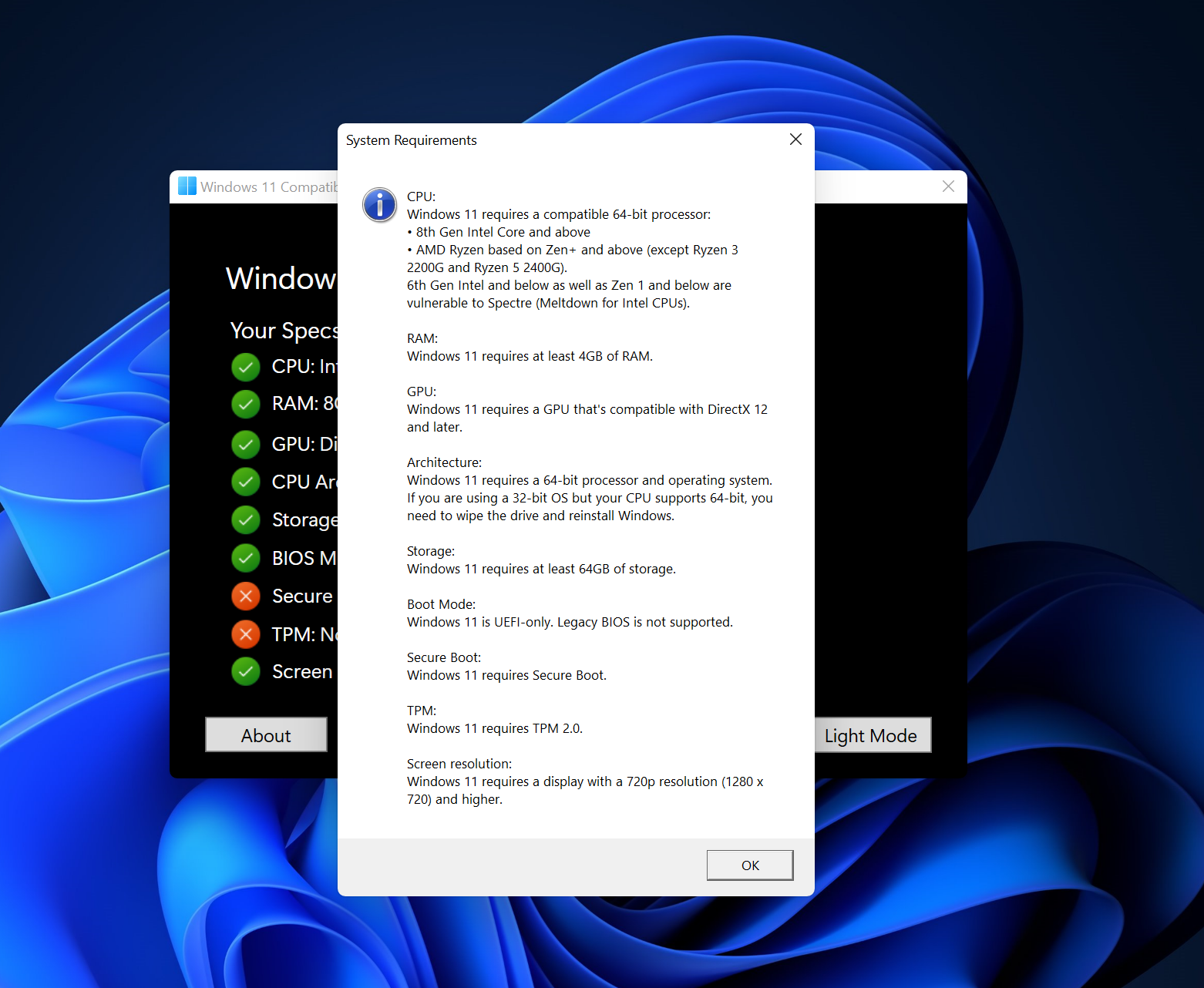Click the green checkmark beside GPU
Image resolution: width=1204 pixels, height=988 pixels.
coord(245,444)
